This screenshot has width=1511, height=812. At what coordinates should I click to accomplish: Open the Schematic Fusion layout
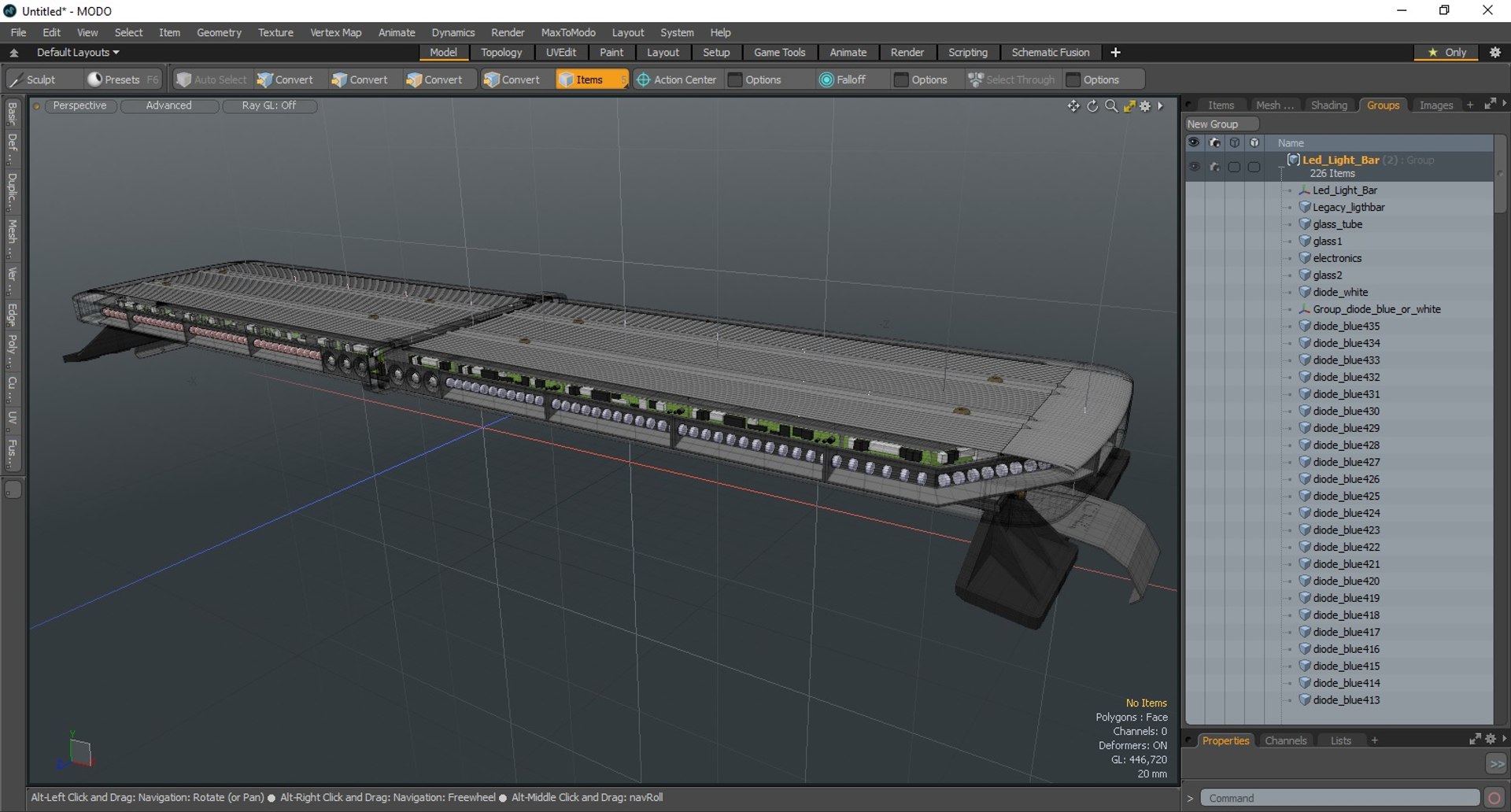coord(1050,52)
